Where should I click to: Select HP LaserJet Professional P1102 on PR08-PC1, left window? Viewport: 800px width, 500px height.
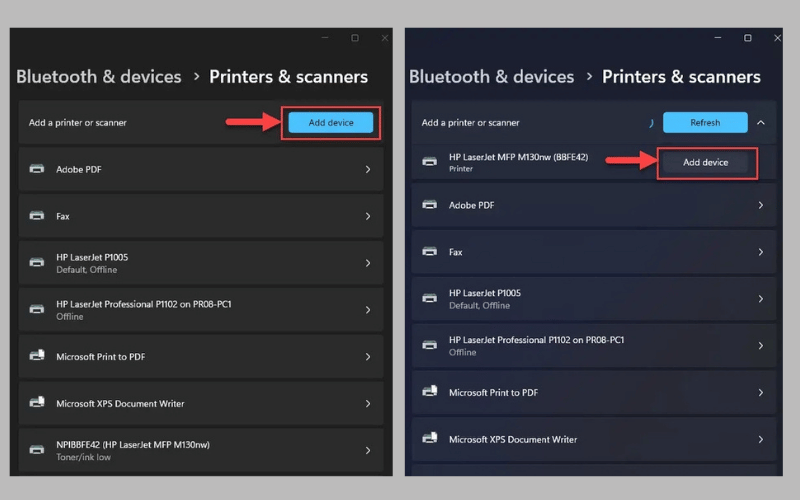pyautogui.click(x=143, y=304)
